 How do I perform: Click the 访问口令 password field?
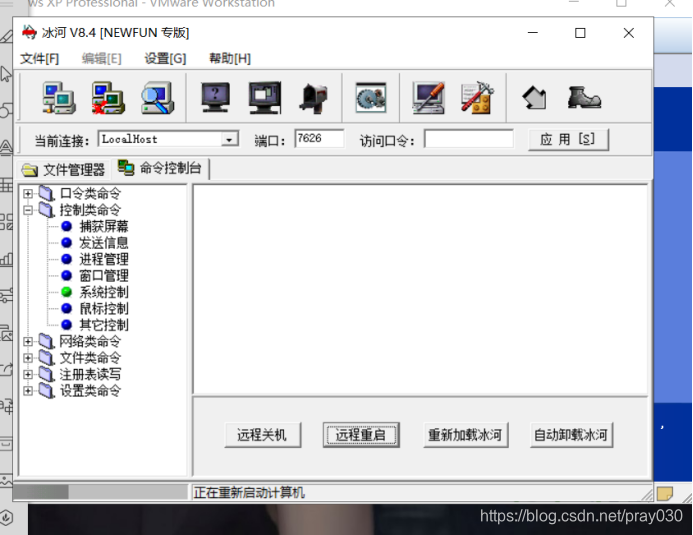pos(468,139)
